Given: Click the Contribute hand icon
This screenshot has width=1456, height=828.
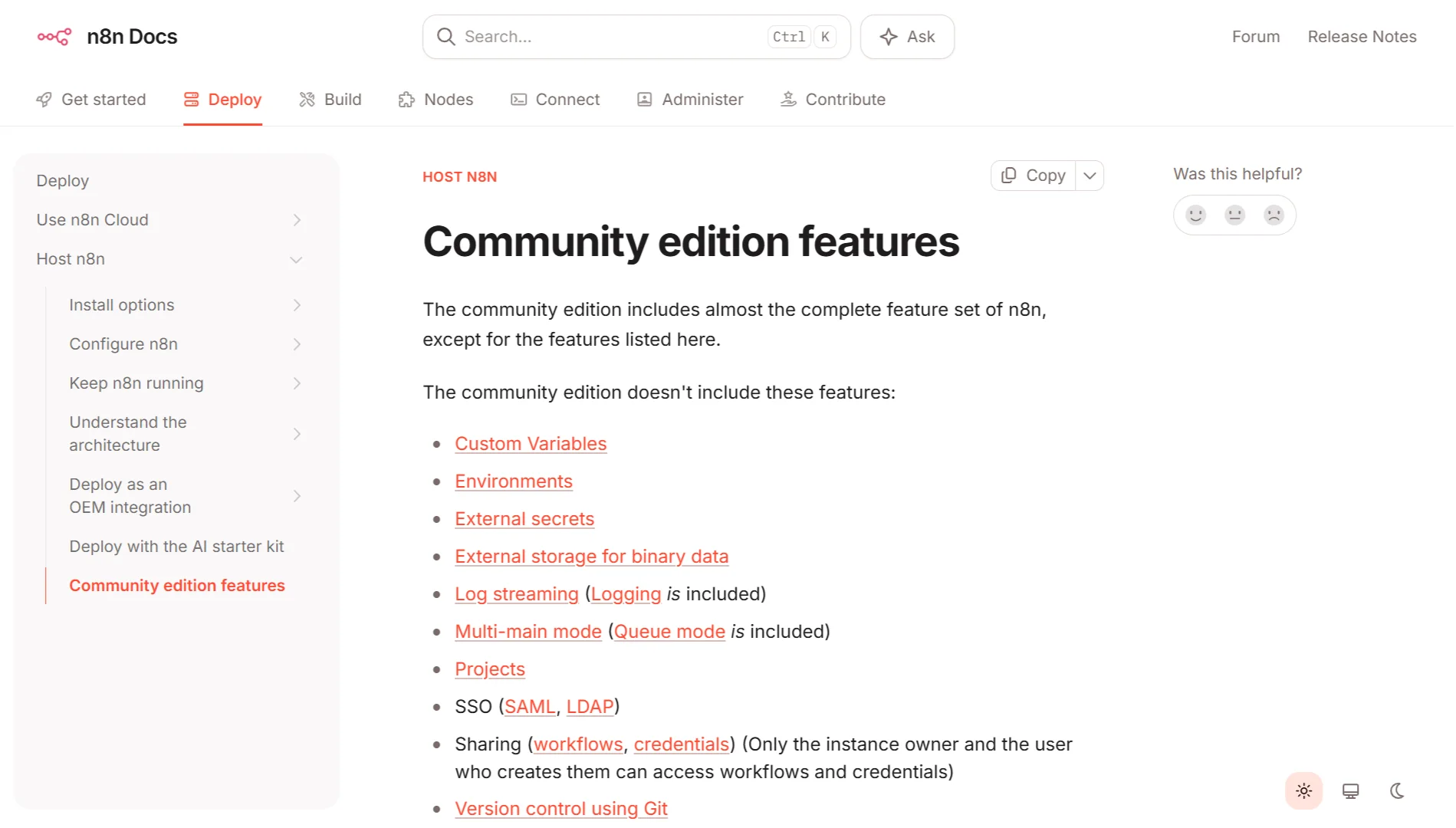Looking at the screenshot, I should coord(788,100).
